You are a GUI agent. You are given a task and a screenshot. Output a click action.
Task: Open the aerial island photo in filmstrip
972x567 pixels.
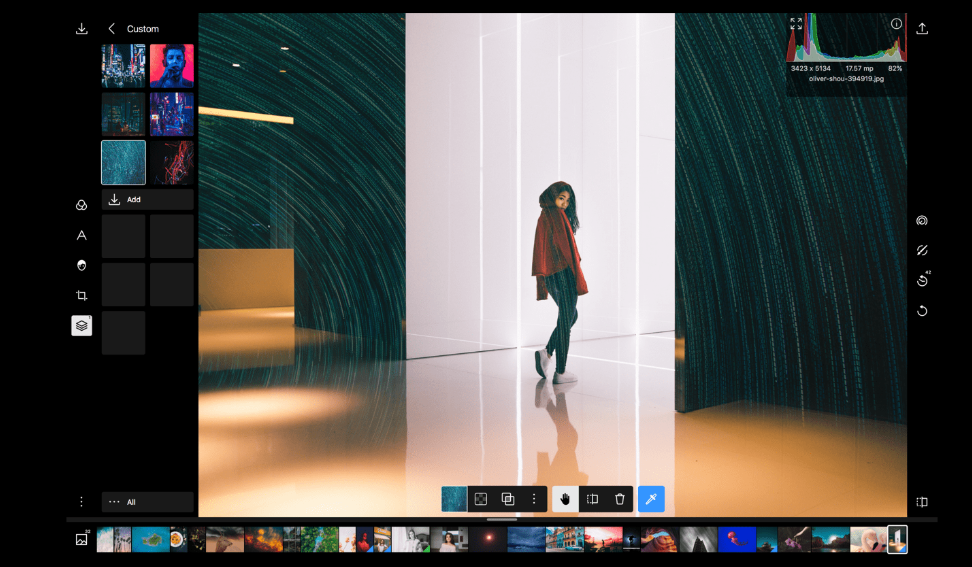151,539
